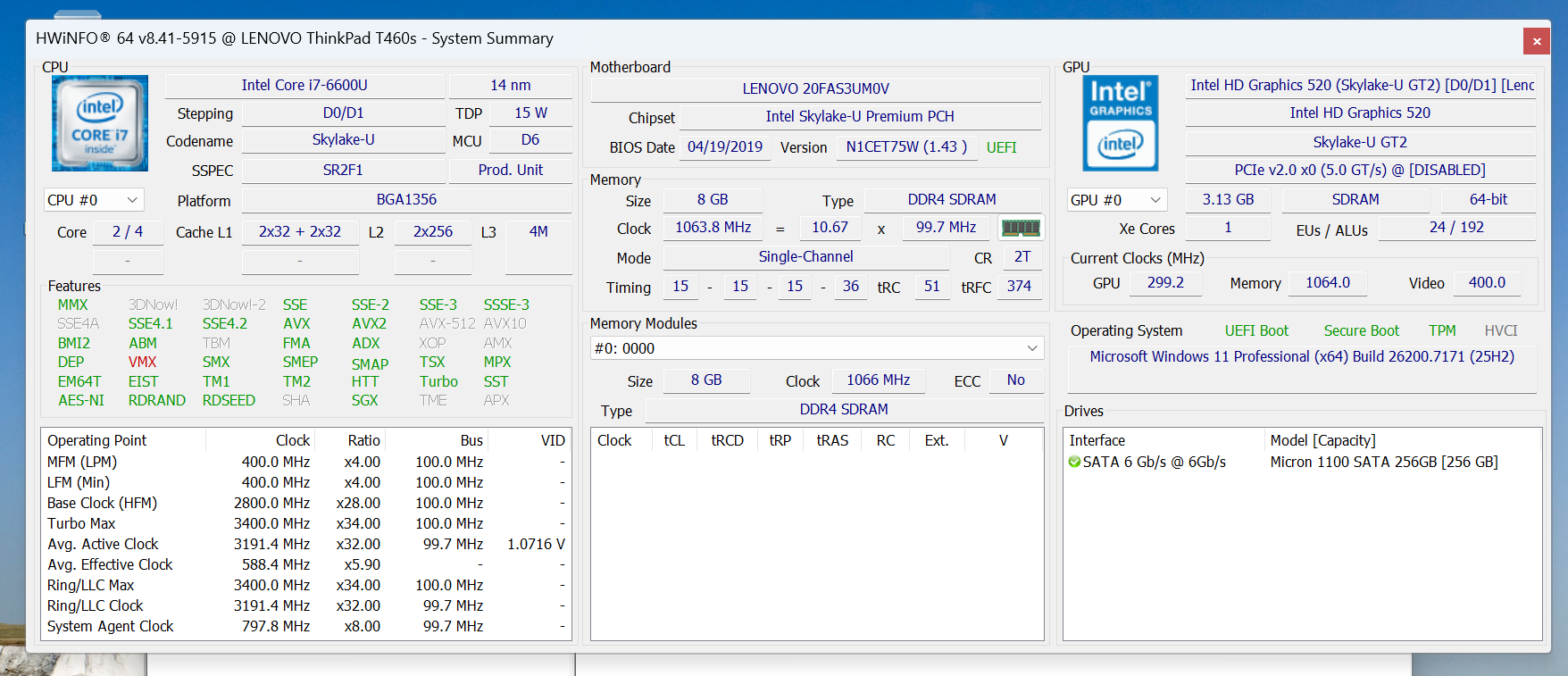This screenshot has height=676, width=1568.
Task: Click the 2 / 4 core count value
Action: pyautogui.click(x=128, y=231)
